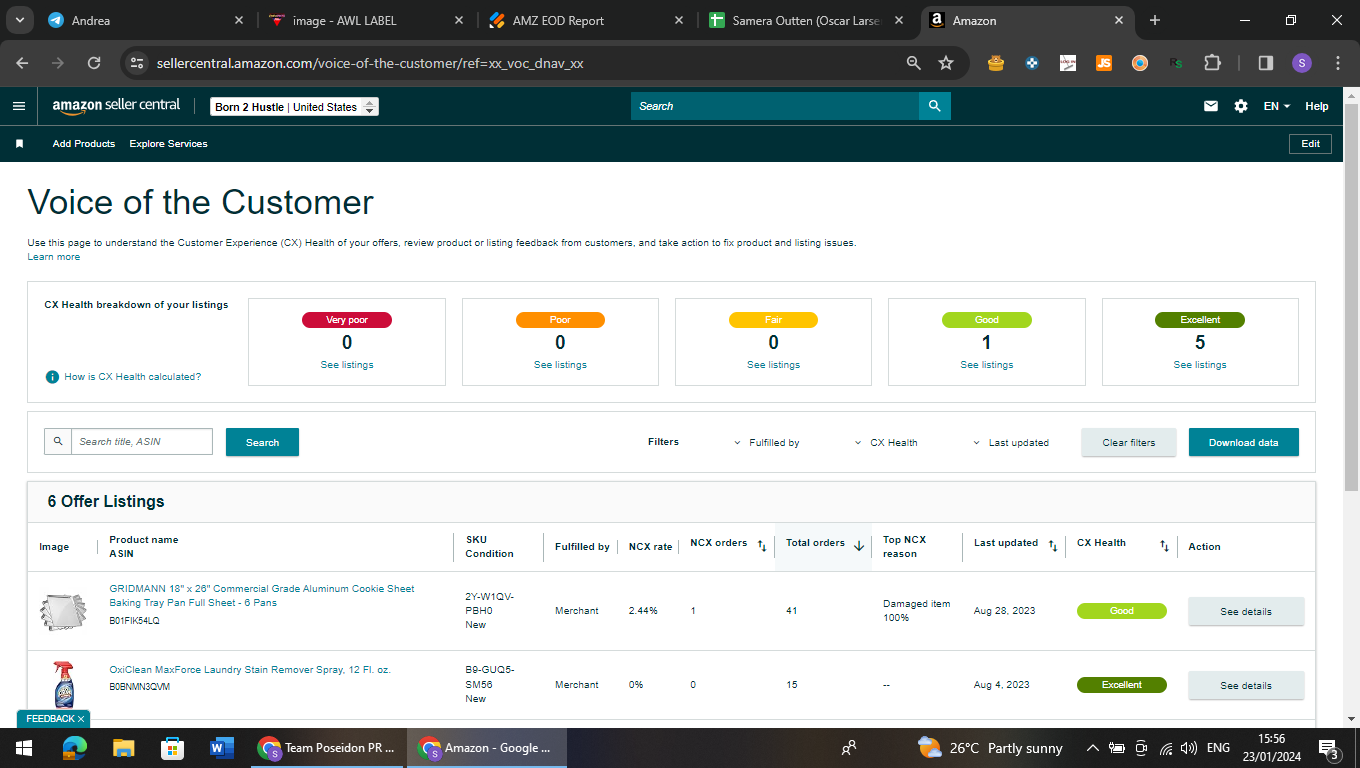Click the magnifier icon in the listing search box
This screenshot has height=768, width=1360.
[58, 442]
